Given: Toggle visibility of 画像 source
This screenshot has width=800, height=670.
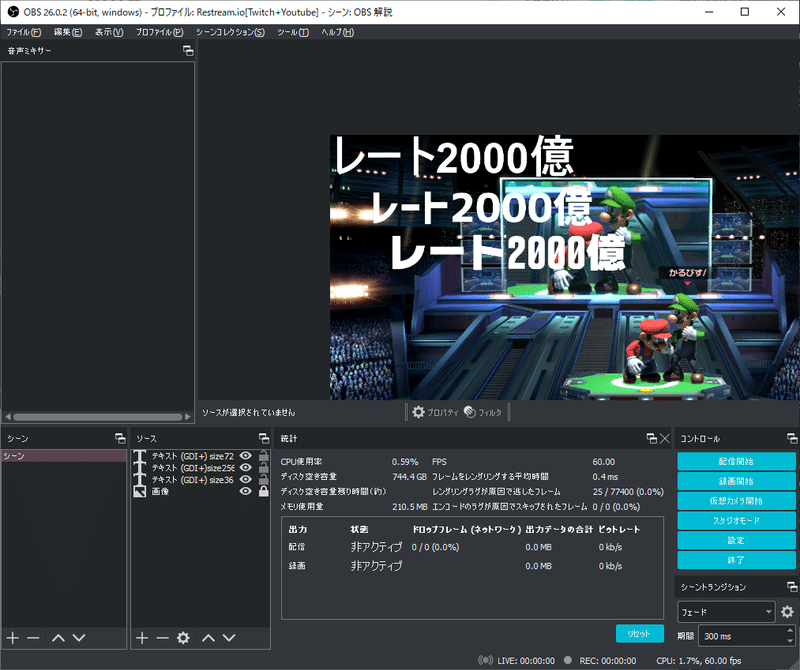Looking at the screenshot, I should (x=246, y=491).
